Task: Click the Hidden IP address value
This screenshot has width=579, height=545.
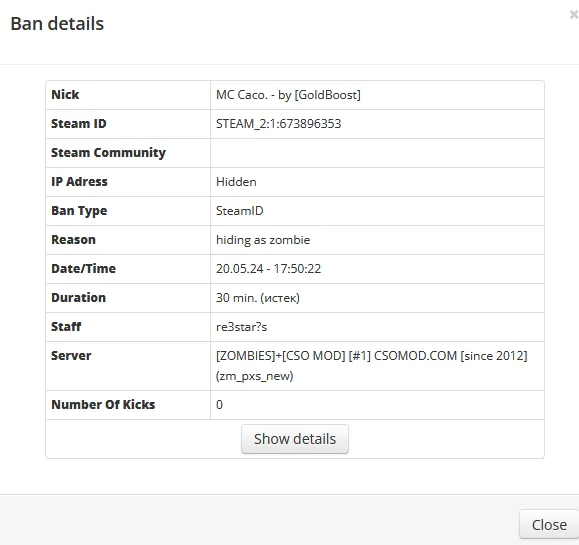Action: coord(236,182)
